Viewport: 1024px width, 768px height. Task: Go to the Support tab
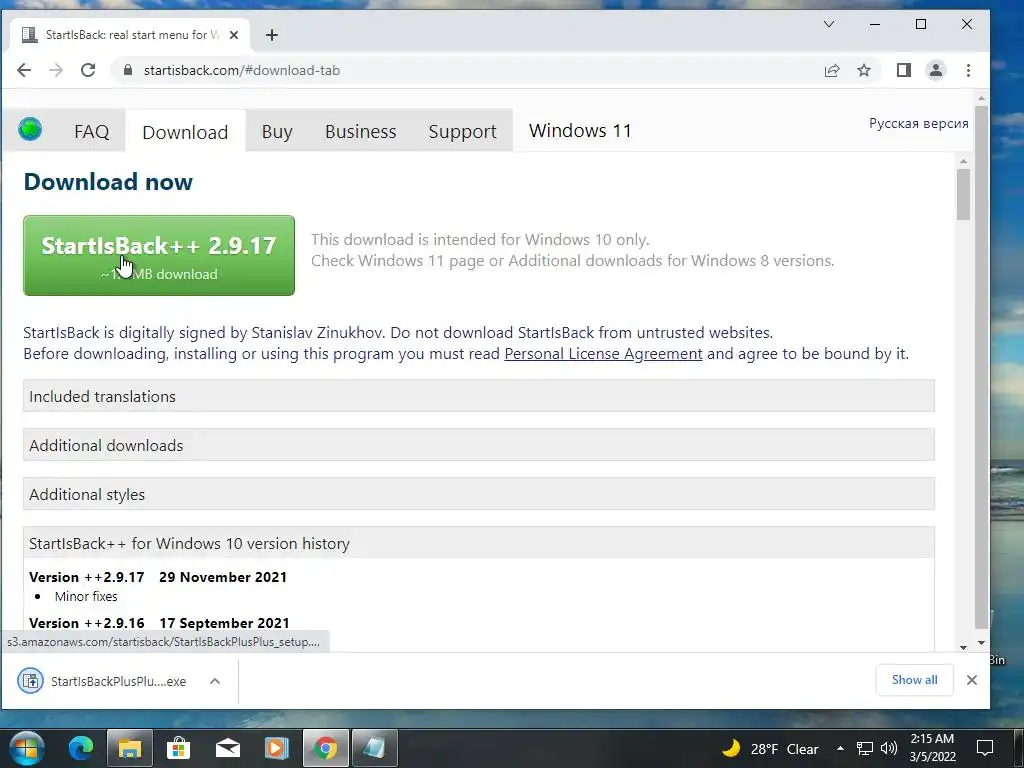click(462, 131)
